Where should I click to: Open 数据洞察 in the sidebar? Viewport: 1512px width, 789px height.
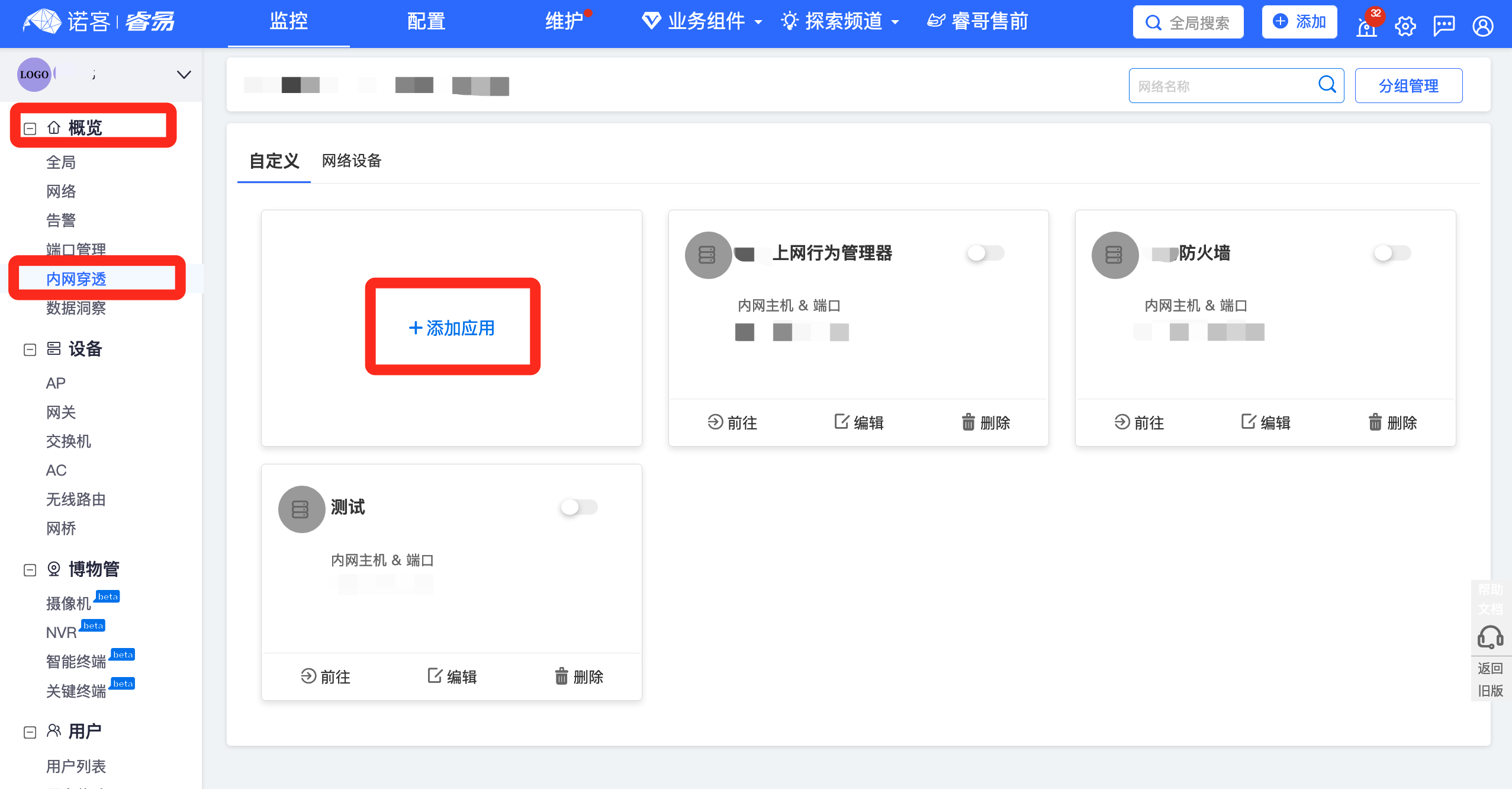tap(76, 307)
